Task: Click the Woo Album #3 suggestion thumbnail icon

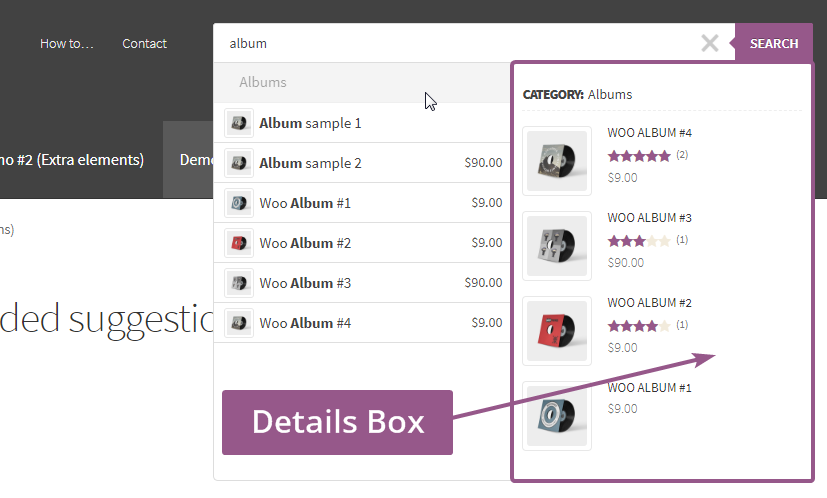Action: coord(238,283)
